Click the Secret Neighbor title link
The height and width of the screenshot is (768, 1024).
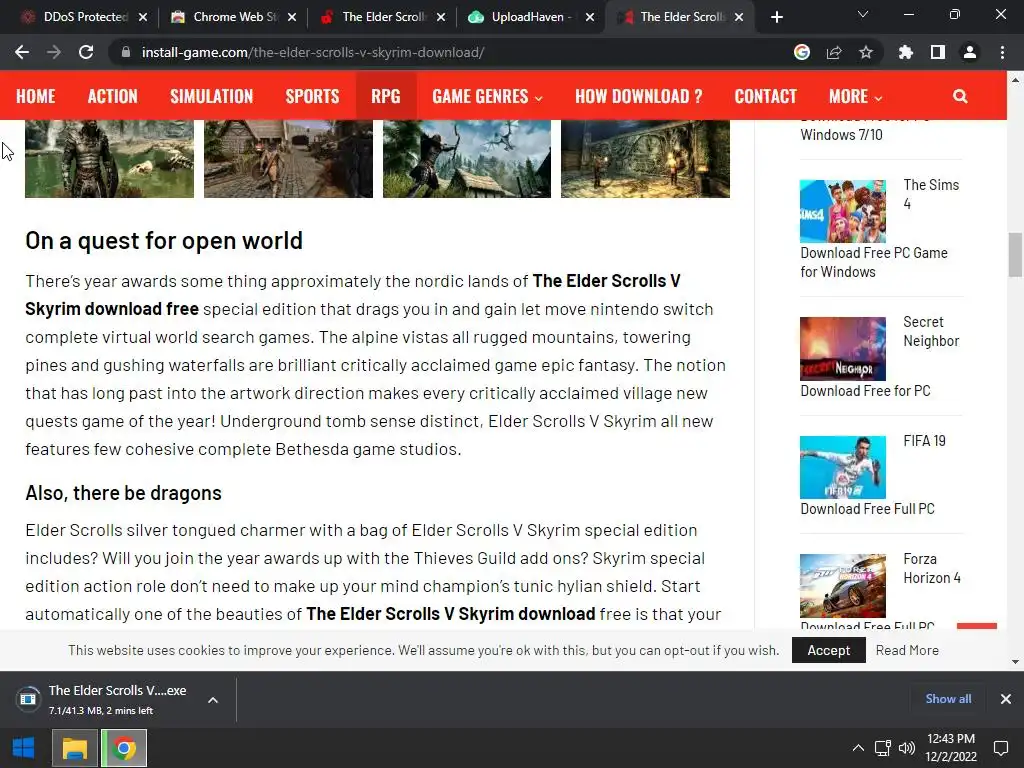point(931,331)
